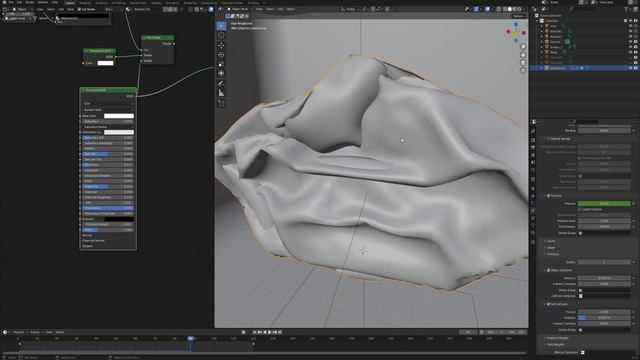Open the green Object Data properties tab
This screenshot has height=360, width=640.
click(533, 225)
